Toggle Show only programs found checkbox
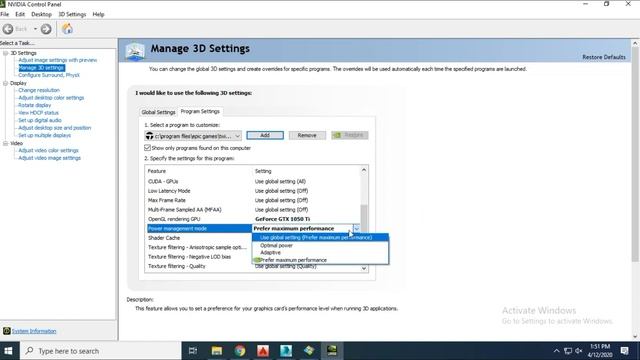The width and height of the screenshot is (640, 360). click(147, 148)
